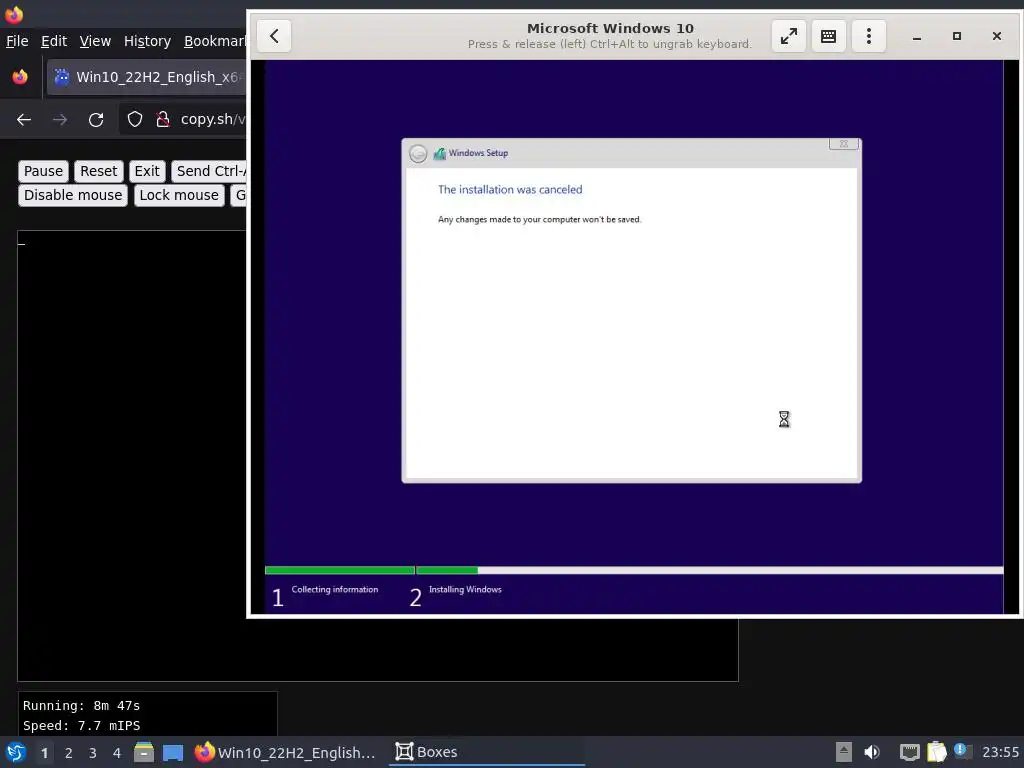
Task: Click the Pause emulator button
Action: coord(43,171)
